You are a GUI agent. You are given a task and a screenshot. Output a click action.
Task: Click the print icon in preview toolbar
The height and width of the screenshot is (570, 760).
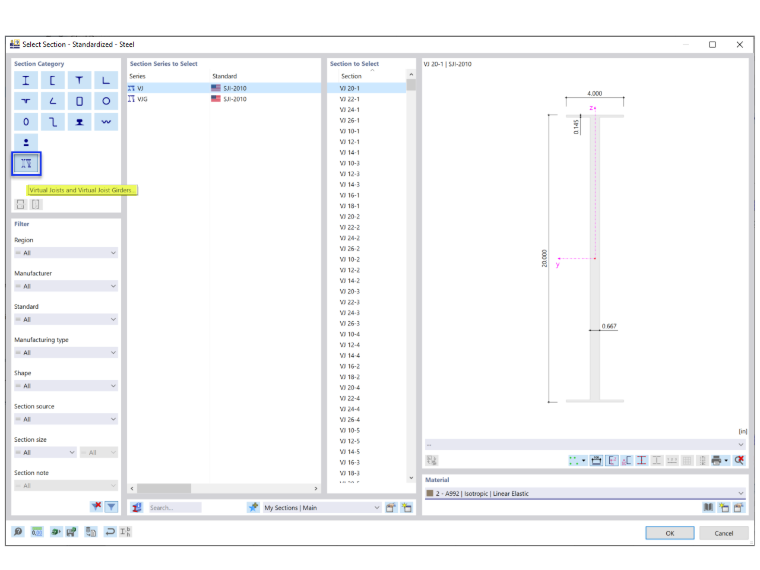point(716,460)
